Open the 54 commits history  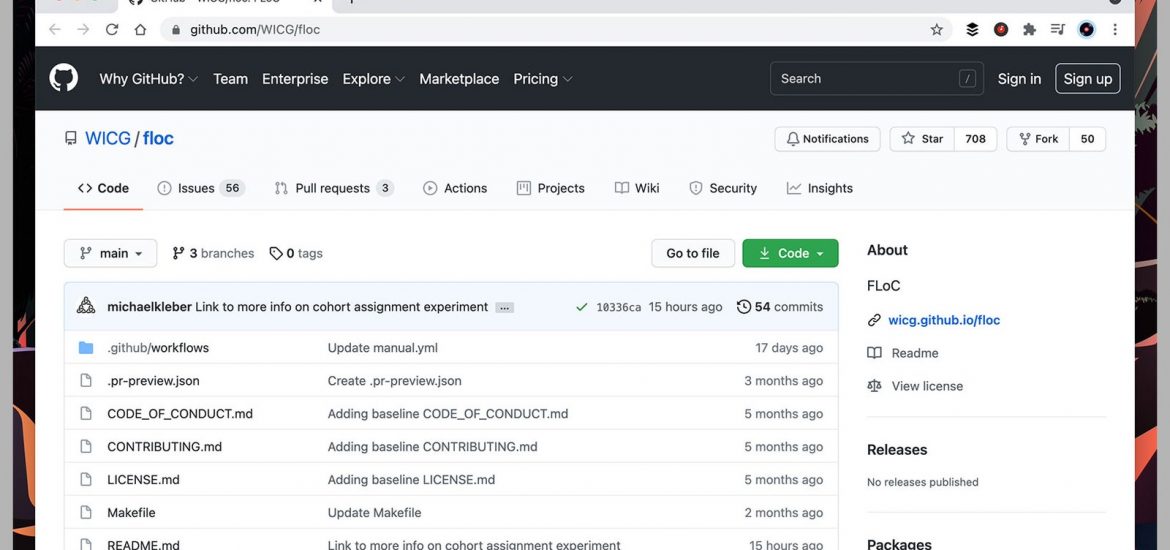780,307
